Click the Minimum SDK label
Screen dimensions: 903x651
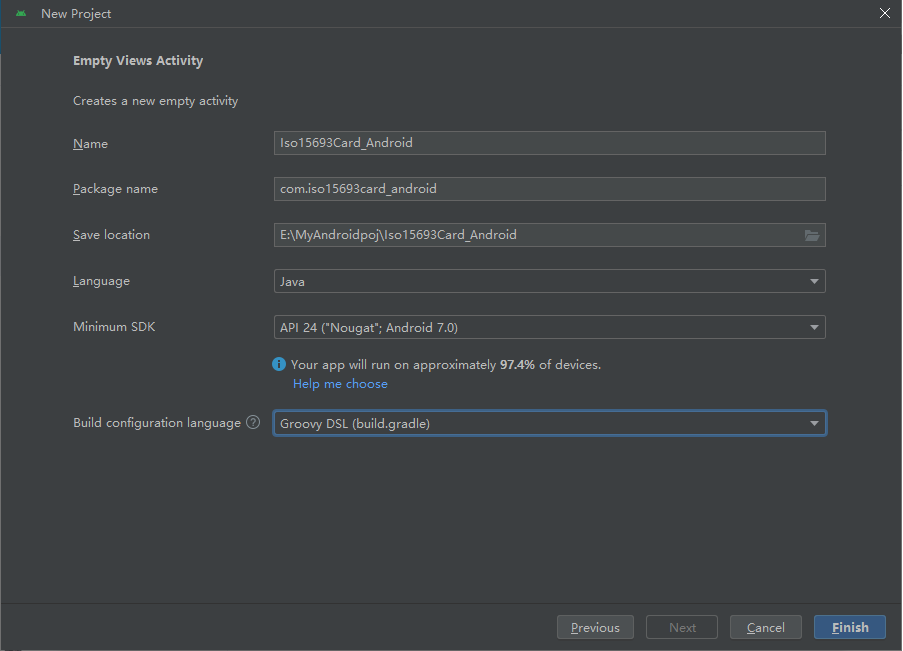[114, 327]
